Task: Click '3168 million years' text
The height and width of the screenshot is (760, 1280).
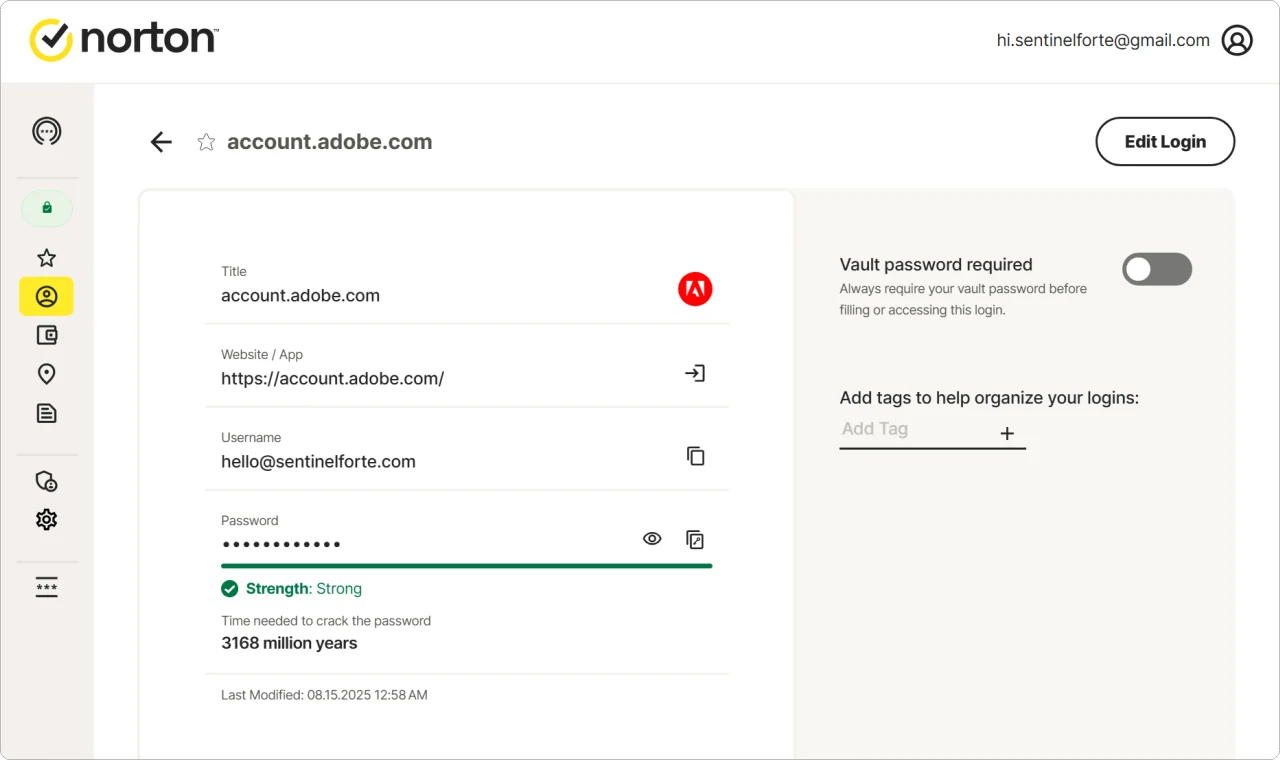Action: click(x=289, y=643)
